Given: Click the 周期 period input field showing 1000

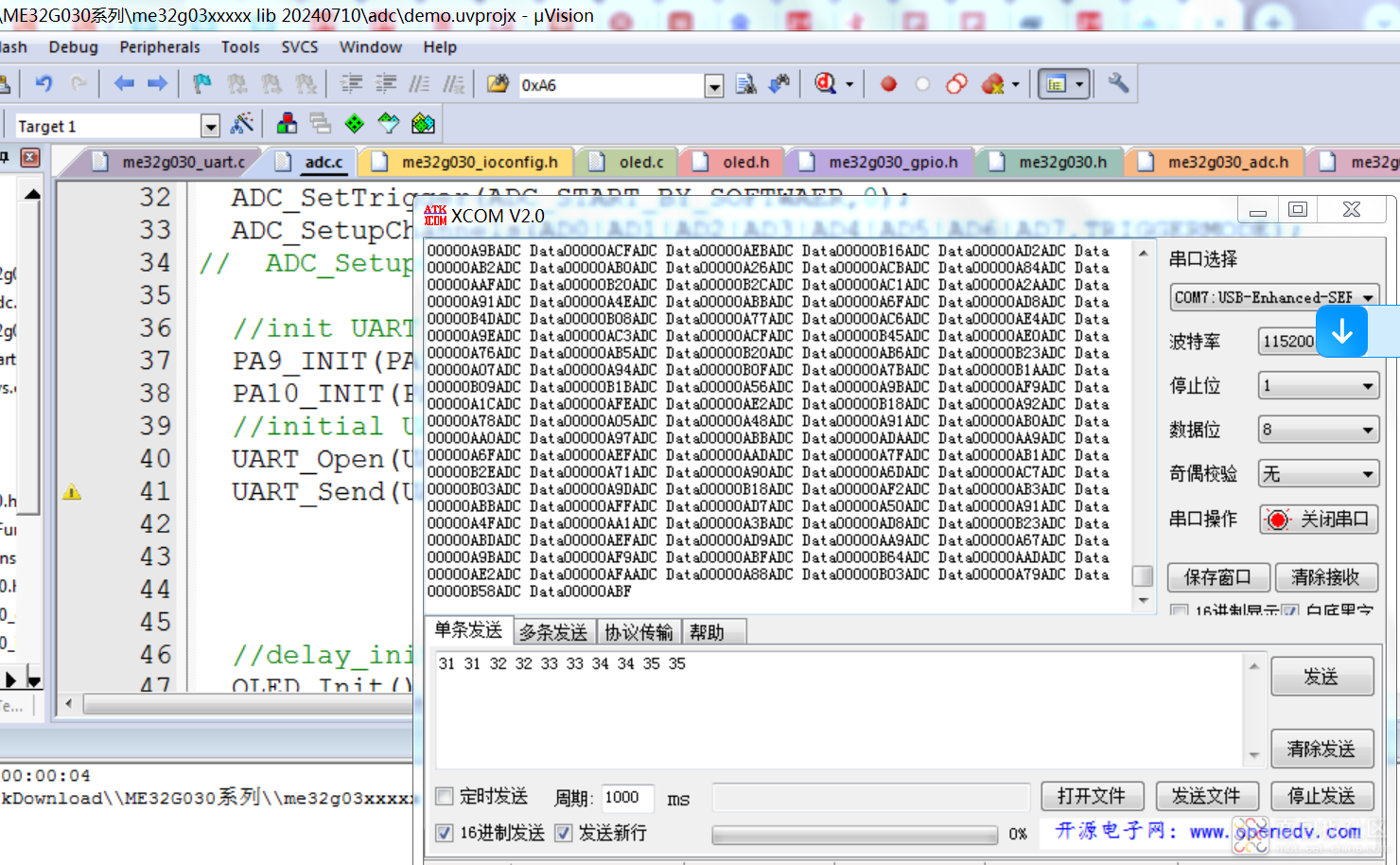Looking at the screenshot, I should (x=627, y=797).
